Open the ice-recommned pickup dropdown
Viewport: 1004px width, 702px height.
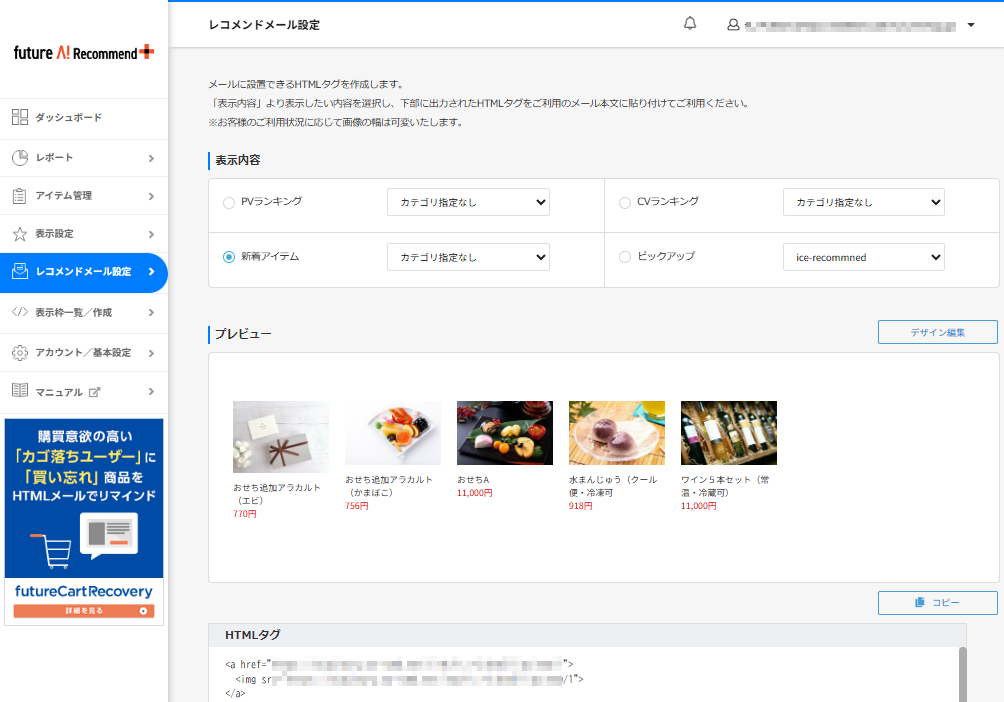[x=863, y=257]
